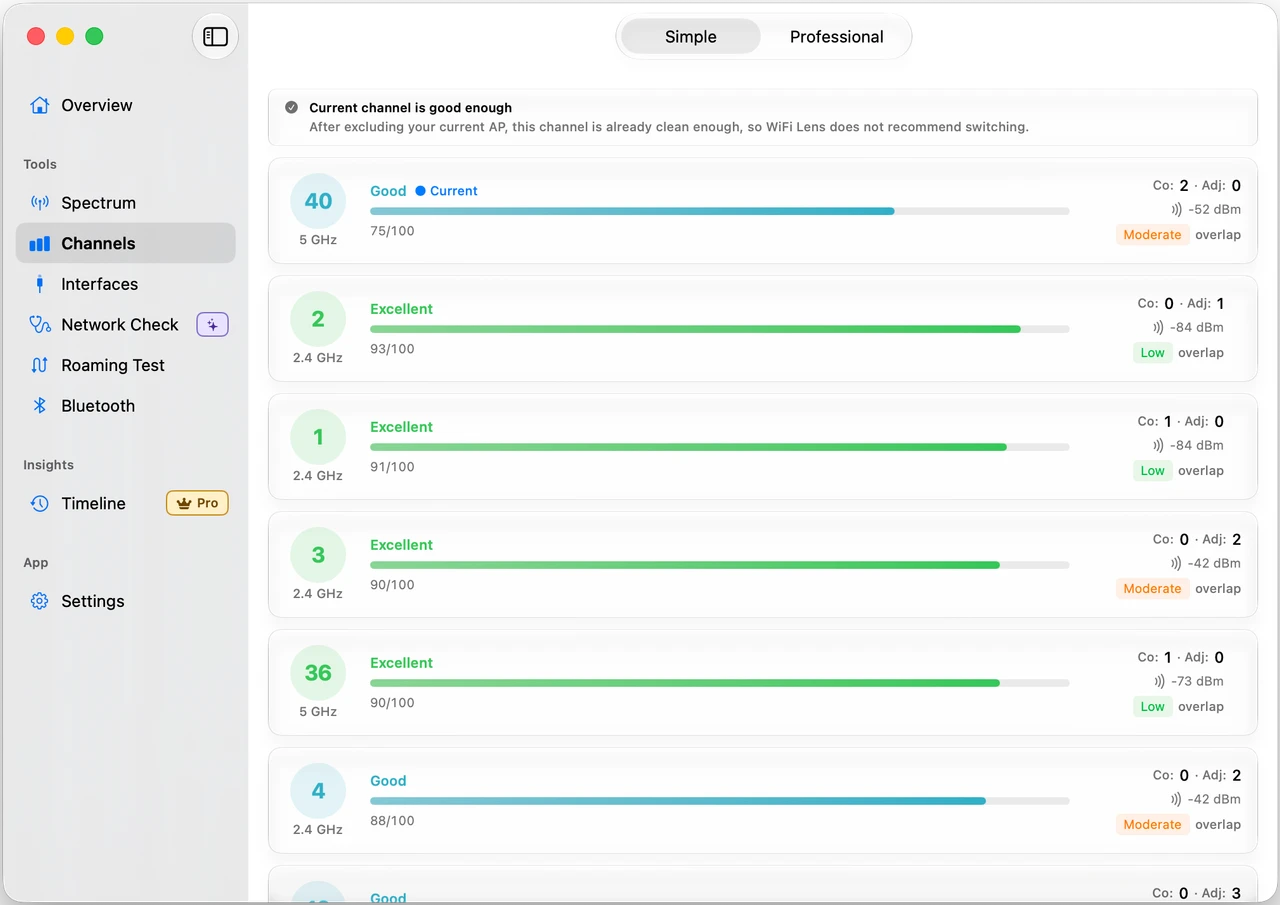Viewport: 1280px width, 905px height.
Task: Click the Network Check stethoscope icon
Action: [x=40, y=325]
